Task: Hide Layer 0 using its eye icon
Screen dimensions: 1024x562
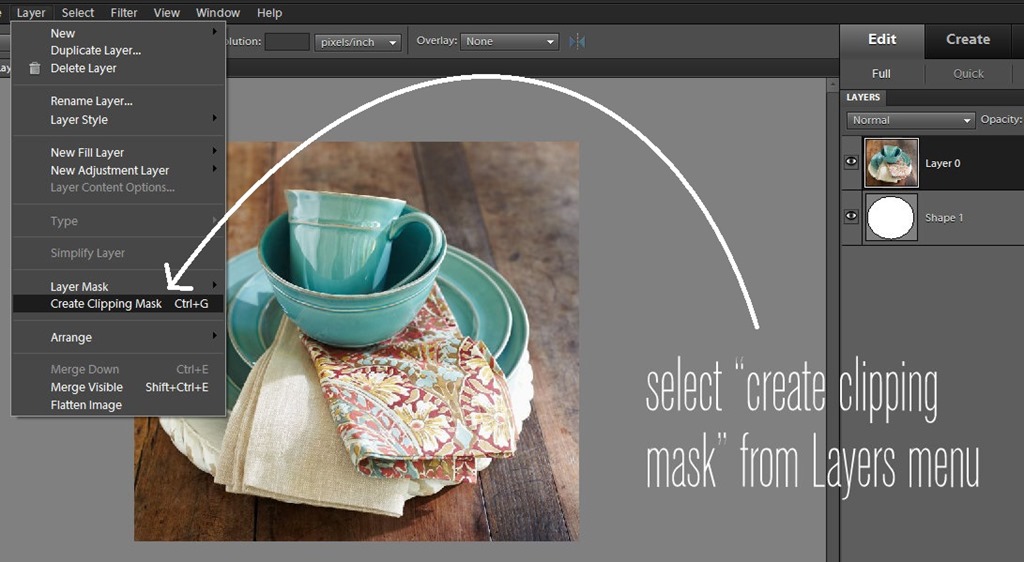Action: [x=851, y=163]
